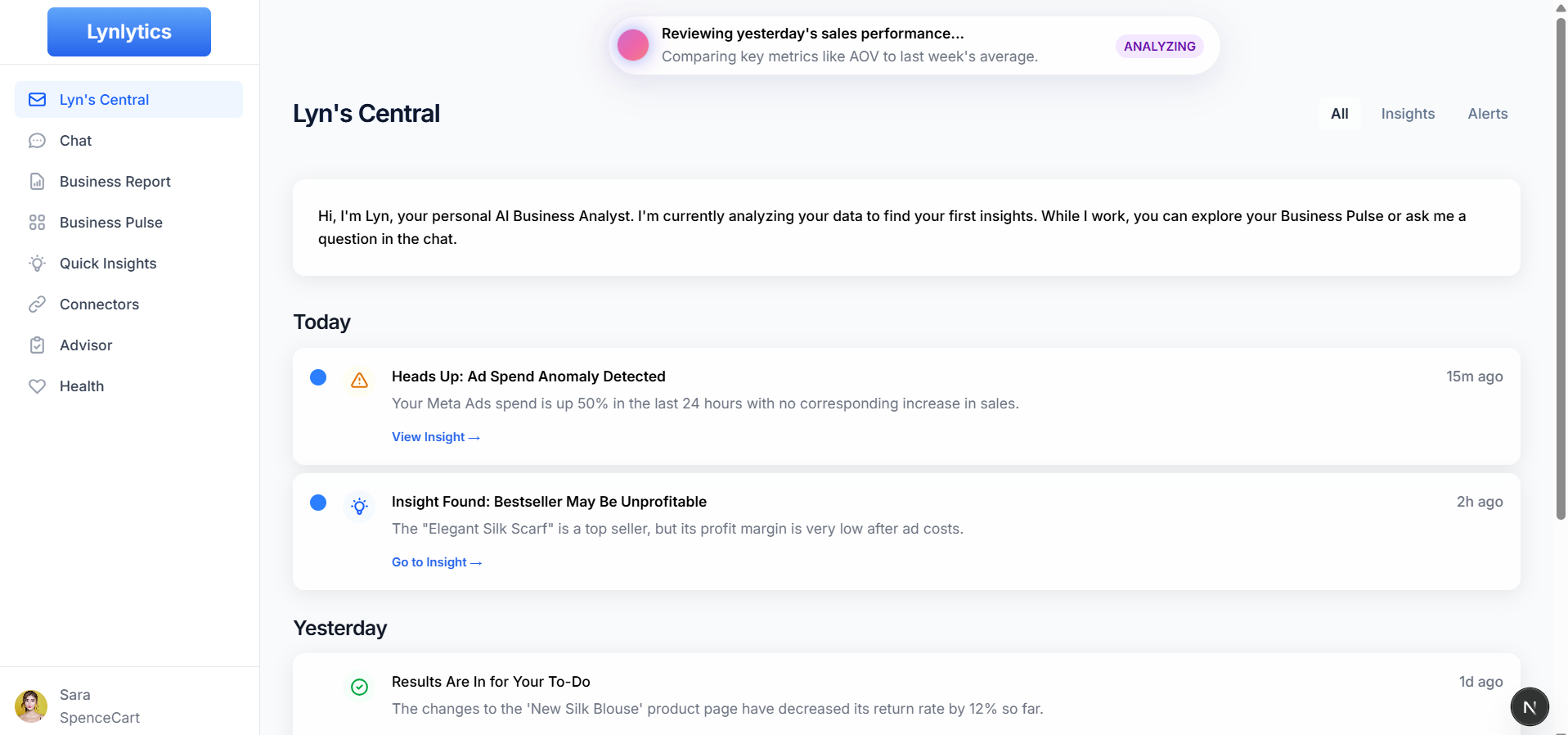Follow the View Insight link
The width and height of the screenshot is (1568, 735).
click(x=435, y=437)
